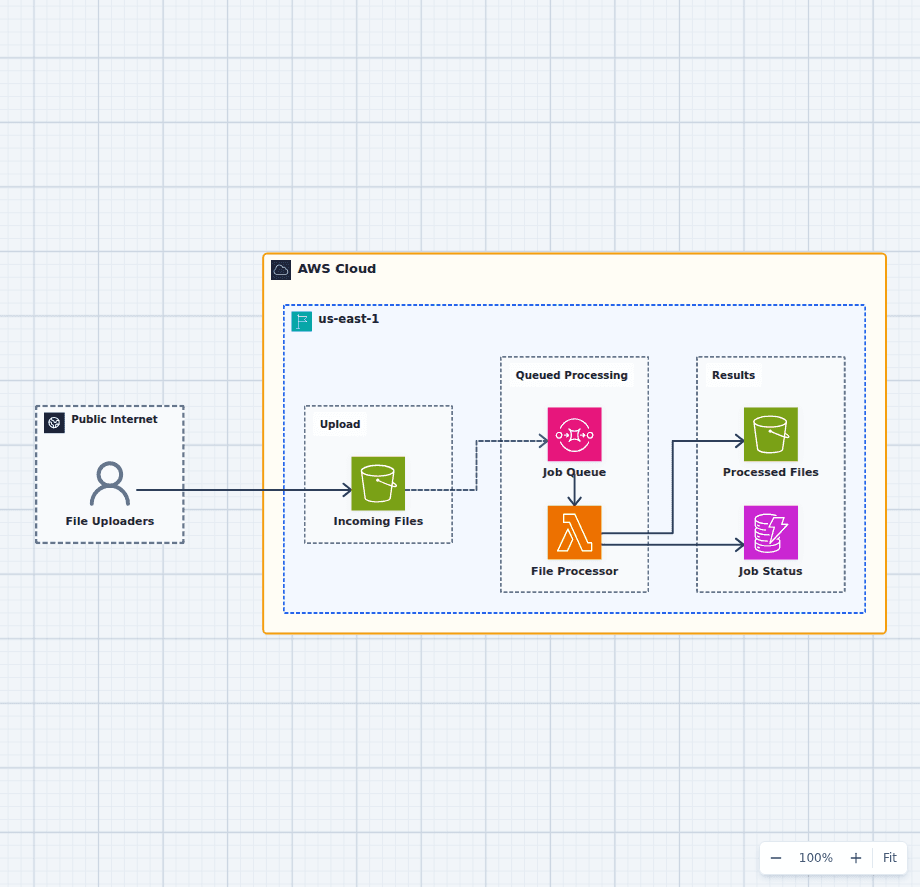Click the Incoming Files S3 bucket icon
Viewport: 920px width, 887px height.
pyautogui.click(x=378, y=483)
